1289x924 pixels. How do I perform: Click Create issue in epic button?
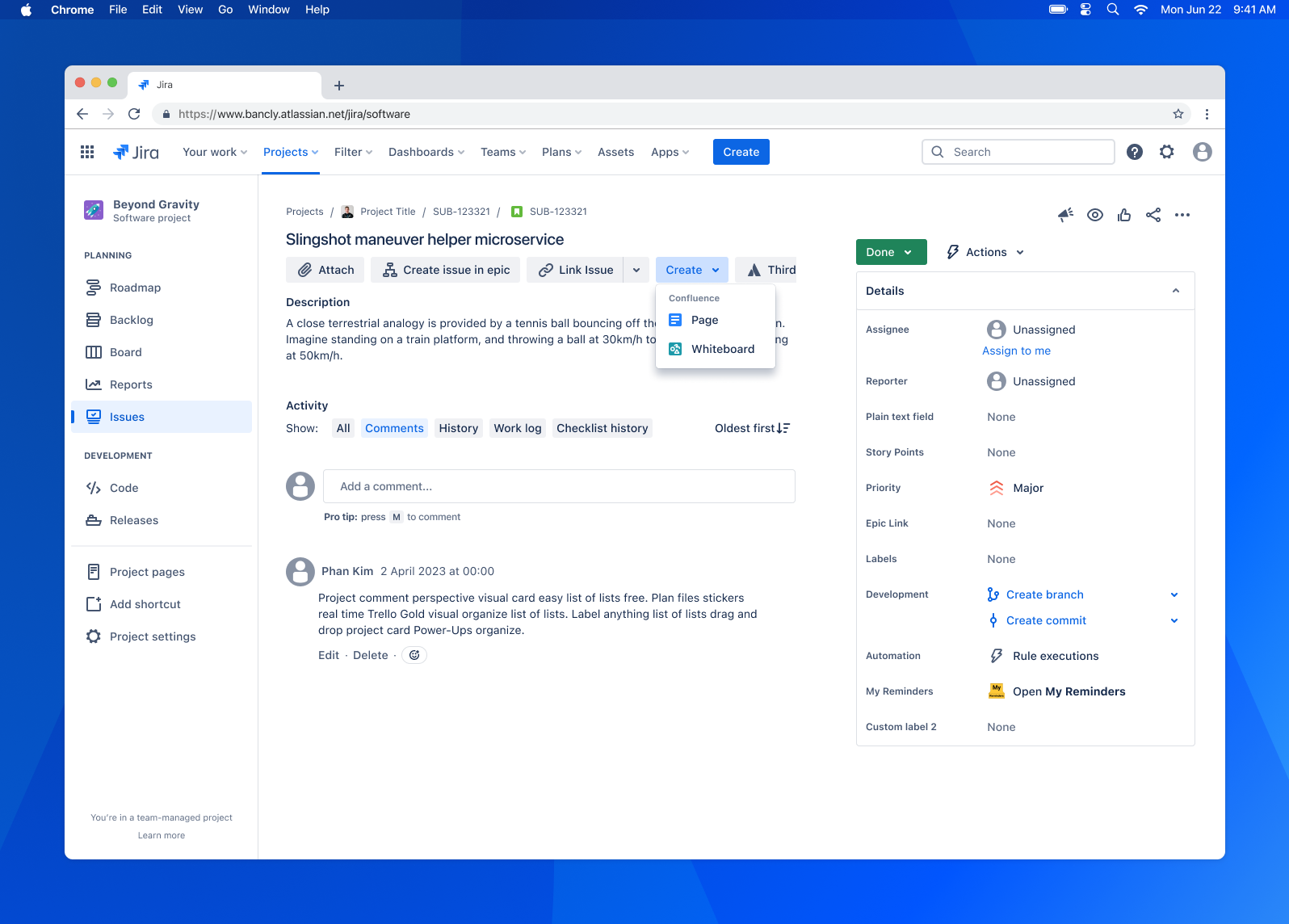coord(446,270)
